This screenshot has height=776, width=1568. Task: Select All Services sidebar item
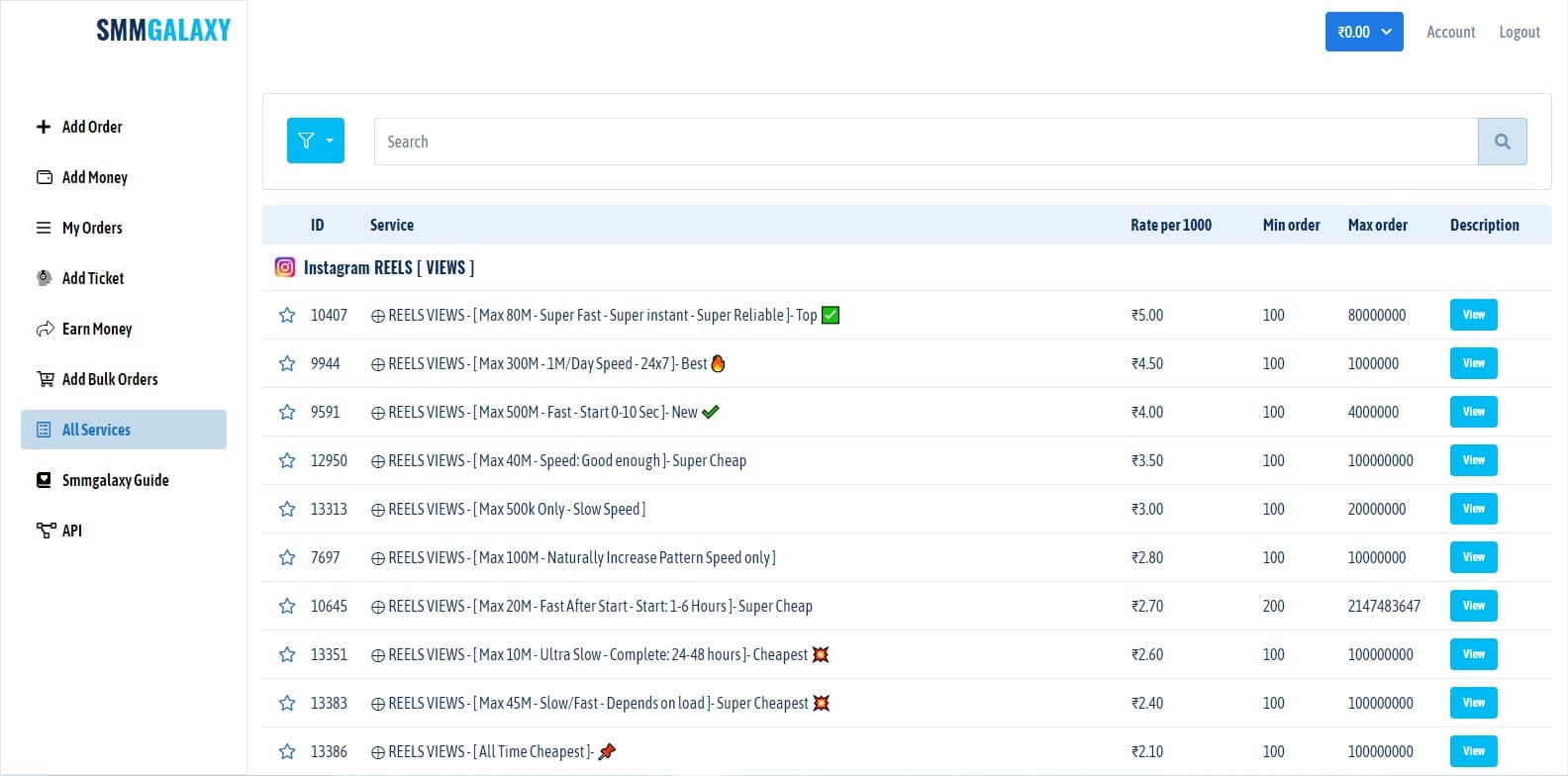coord(96,430)
